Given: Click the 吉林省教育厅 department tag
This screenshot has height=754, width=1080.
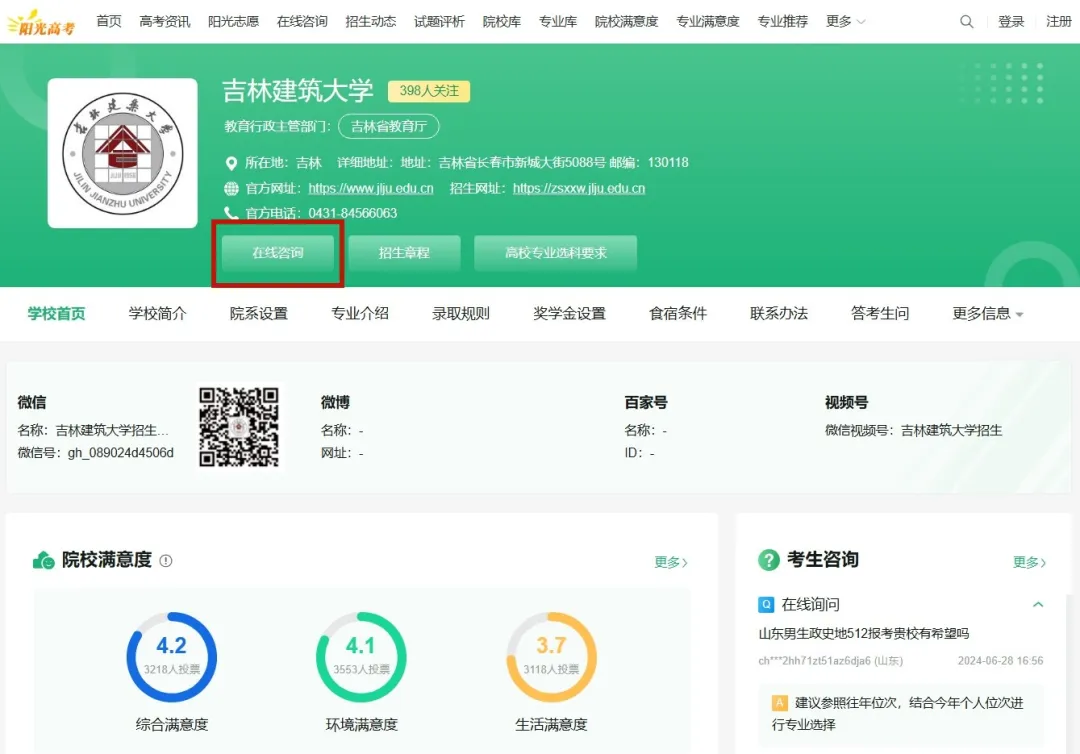Looking at the screenshot, I should coord(389,126).
